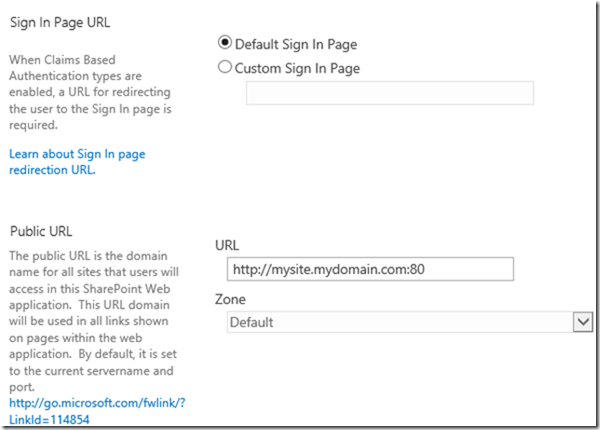Click the Default Sign In Page label text

[295, 44]
